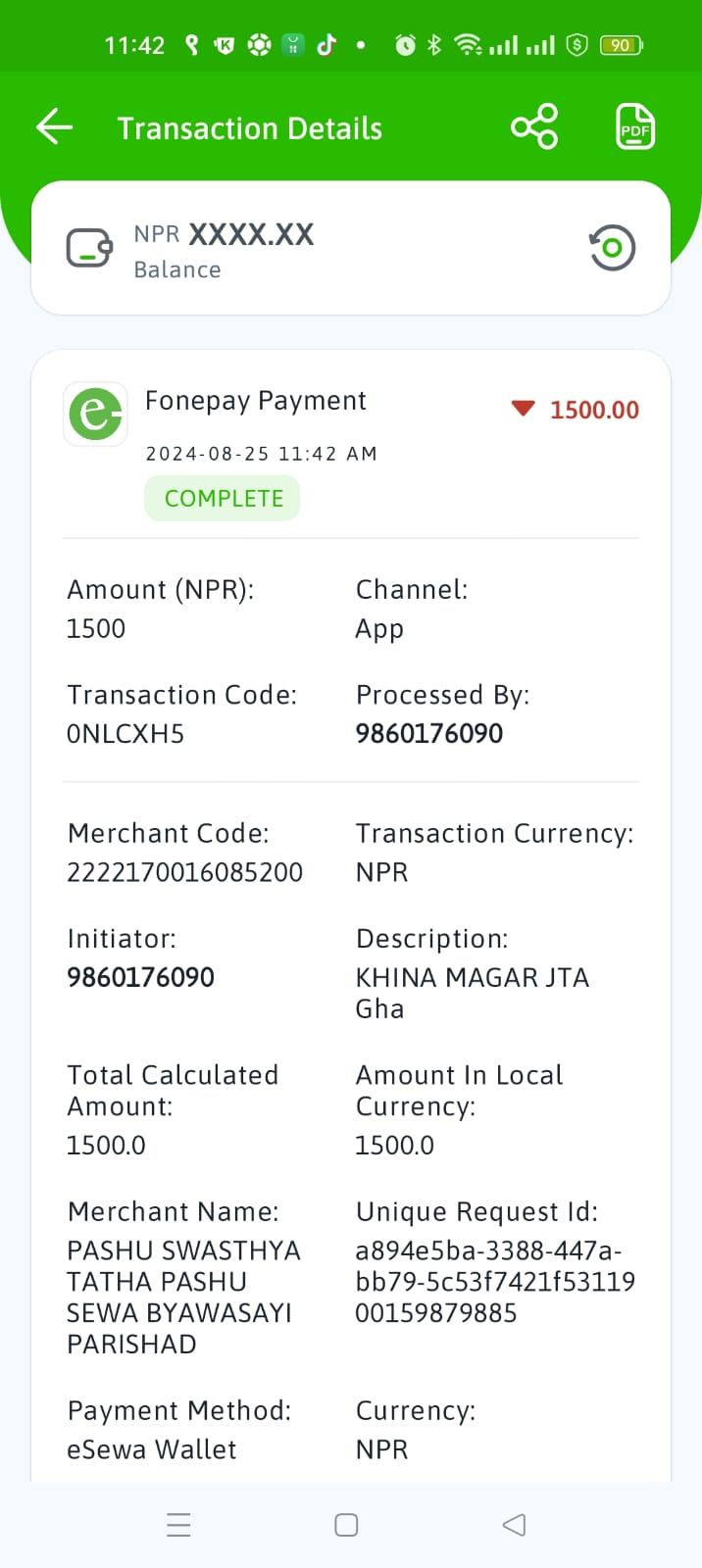Tap the hidden NPR XXXX.XX balance

point(224,234)
